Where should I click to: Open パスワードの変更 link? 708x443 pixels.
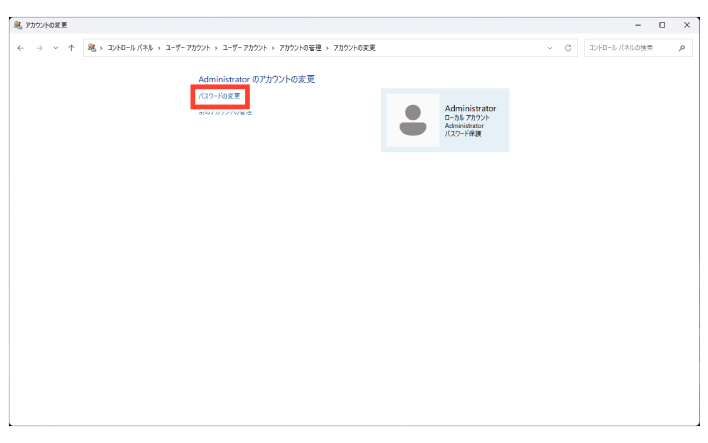pos(219,96)
